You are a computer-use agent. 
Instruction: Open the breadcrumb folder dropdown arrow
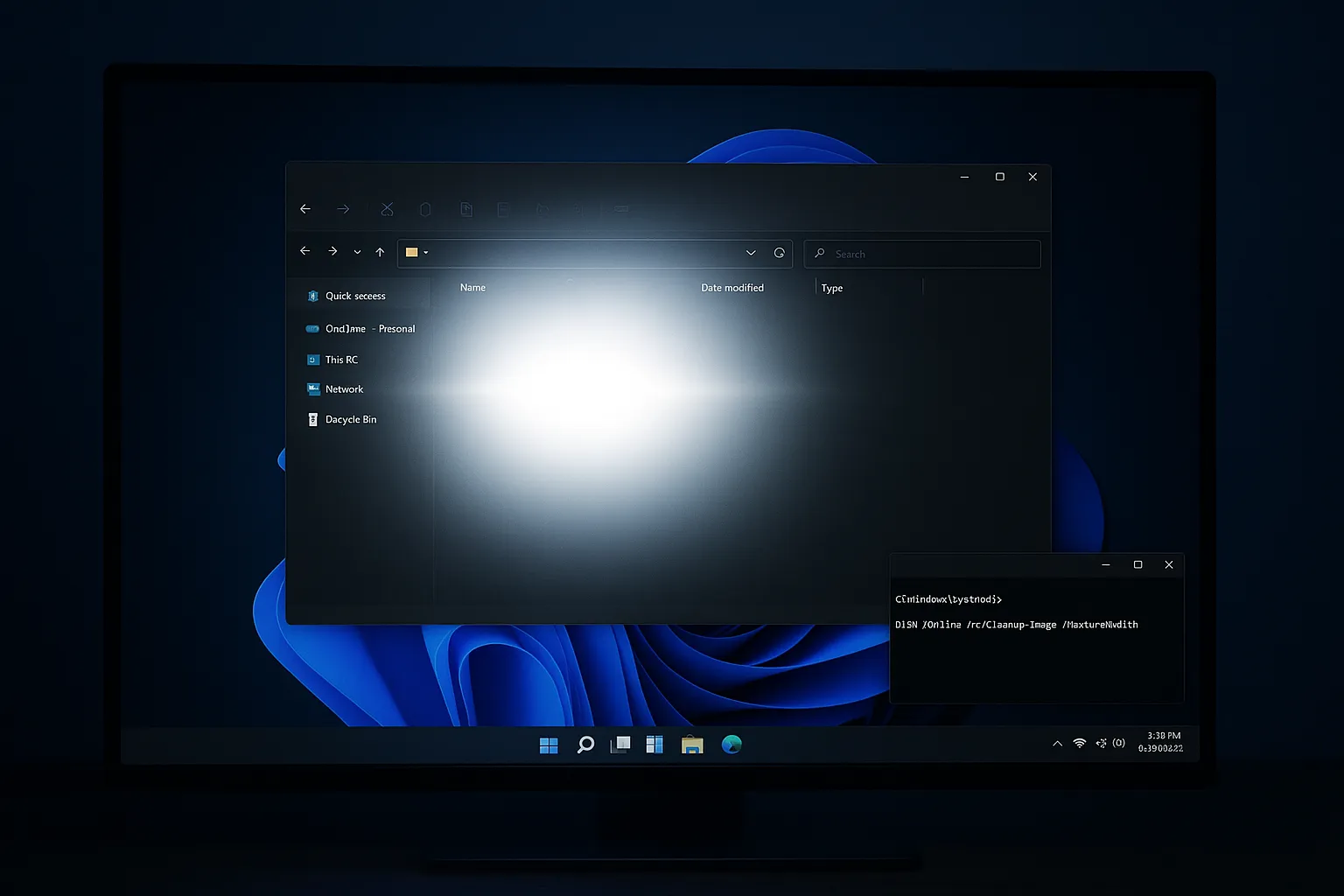point(426,252)
